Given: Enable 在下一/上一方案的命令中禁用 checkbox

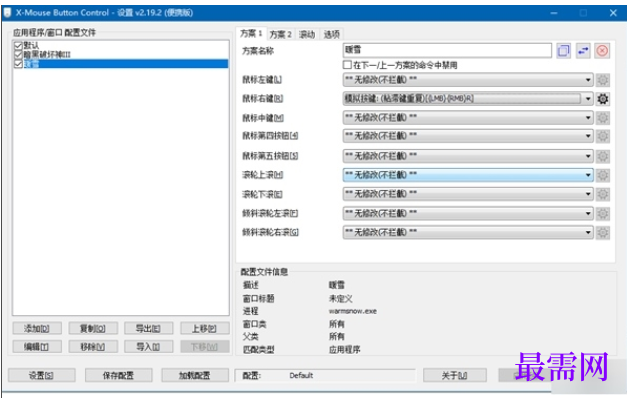Looking at the screenshot, I should point(347,65).
